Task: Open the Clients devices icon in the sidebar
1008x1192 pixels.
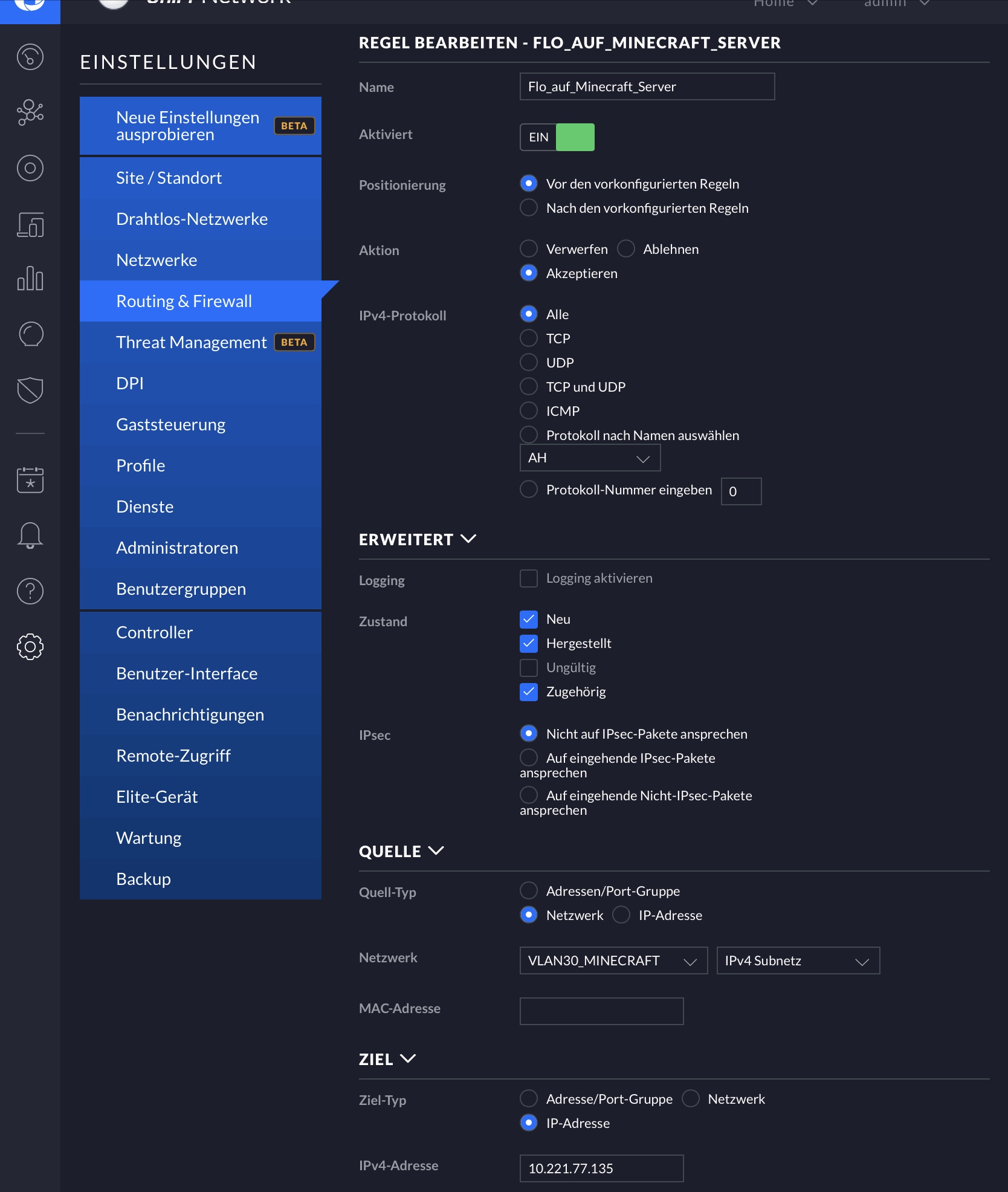Action: point(30,224)
